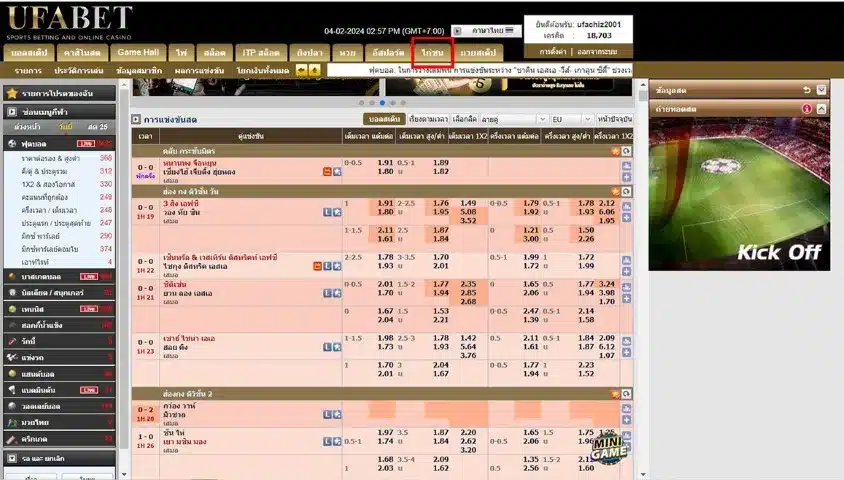The height and width of the screenshot is (480, 844).
Task: Click the เรียงตามเวลา sort button
Action: (428, 119)
